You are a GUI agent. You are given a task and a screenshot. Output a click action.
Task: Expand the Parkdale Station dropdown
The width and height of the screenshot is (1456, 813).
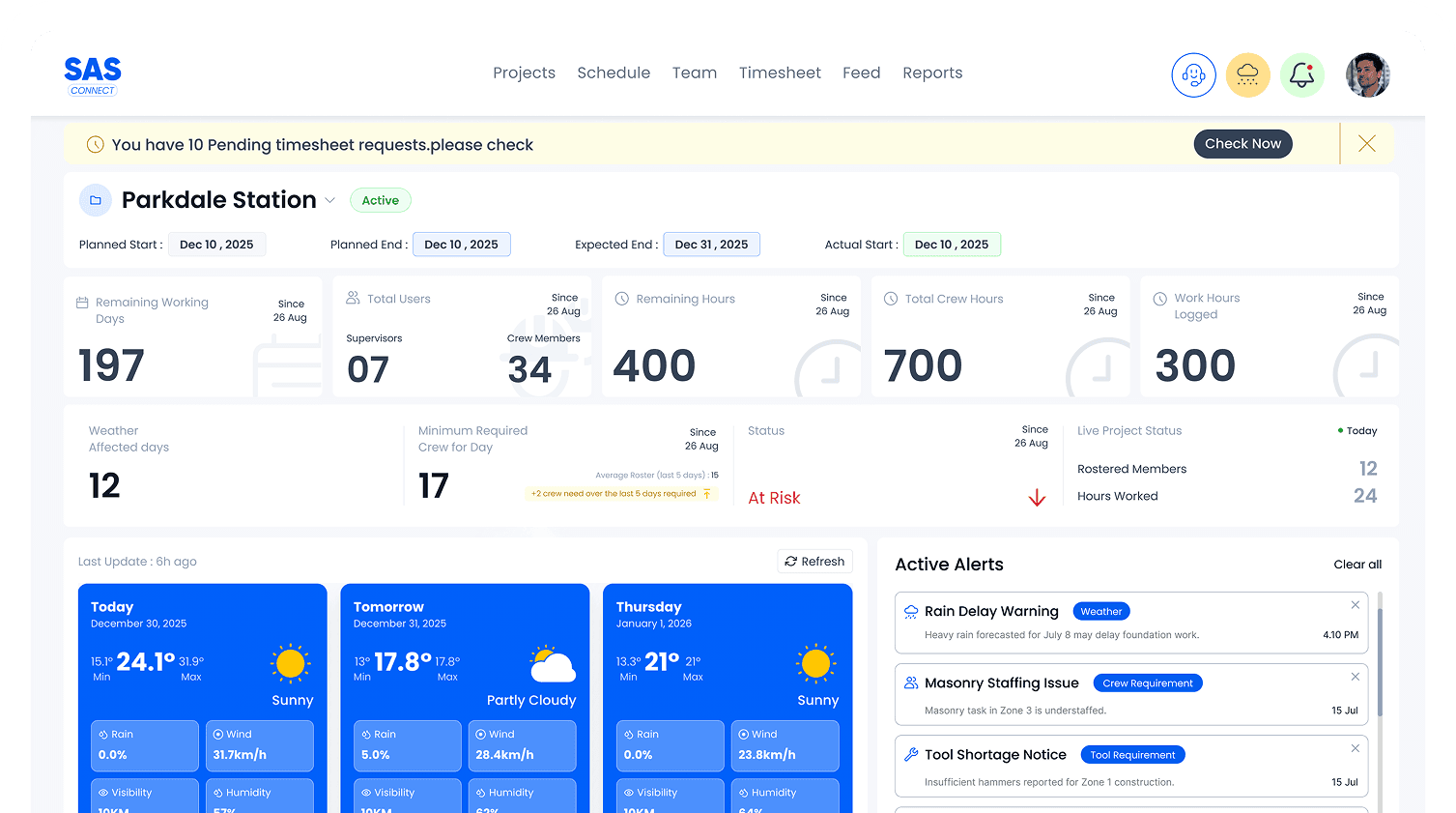tap(331, 200)
